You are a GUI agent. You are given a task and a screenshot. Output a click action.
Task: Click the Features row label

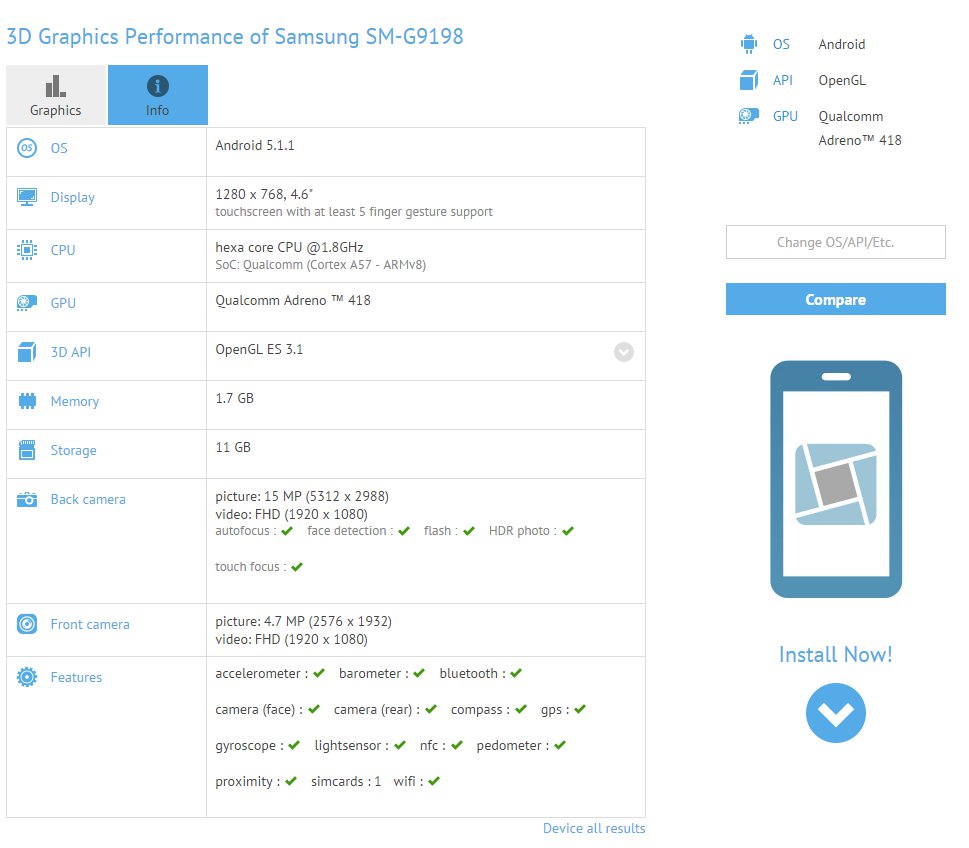[76, 677]
